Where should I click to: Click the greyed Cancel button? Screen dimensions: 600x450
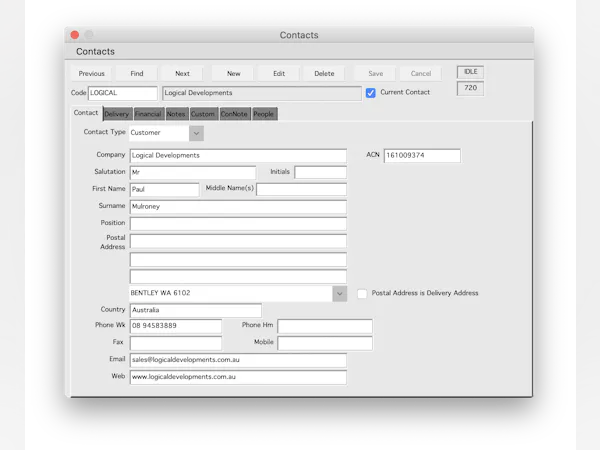[x=421, y=73]
